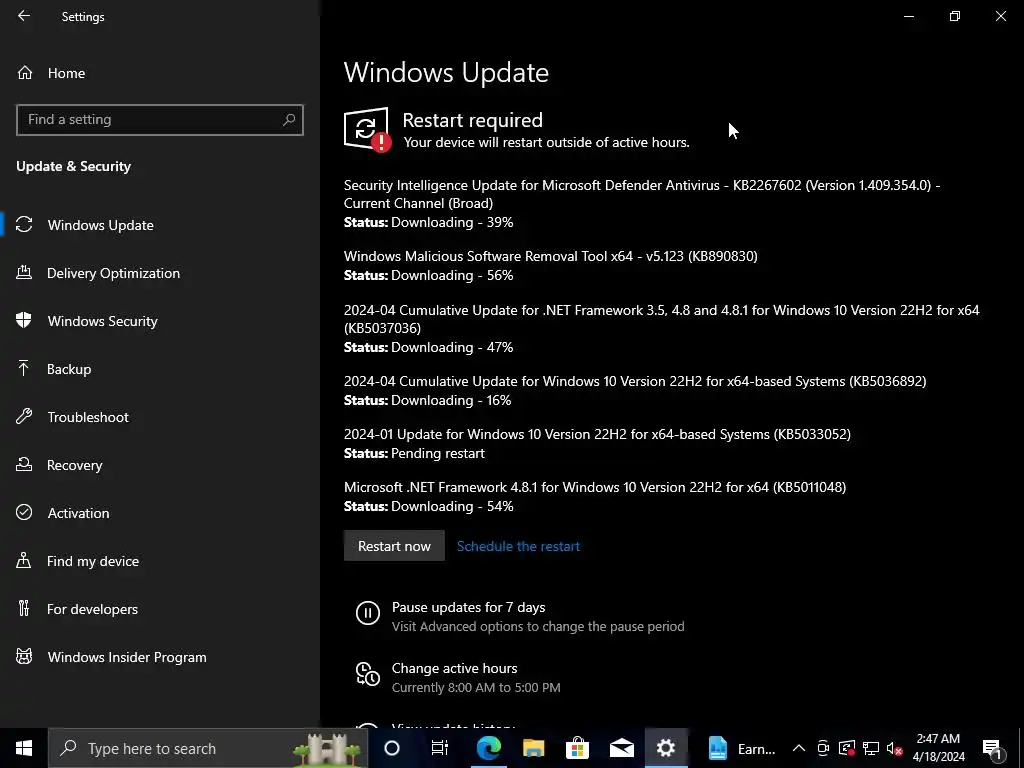This screenshot has width=1024, height=768.
Task: Click Currently 8:00 AM to 5:00 PM text
Action: 476,687
